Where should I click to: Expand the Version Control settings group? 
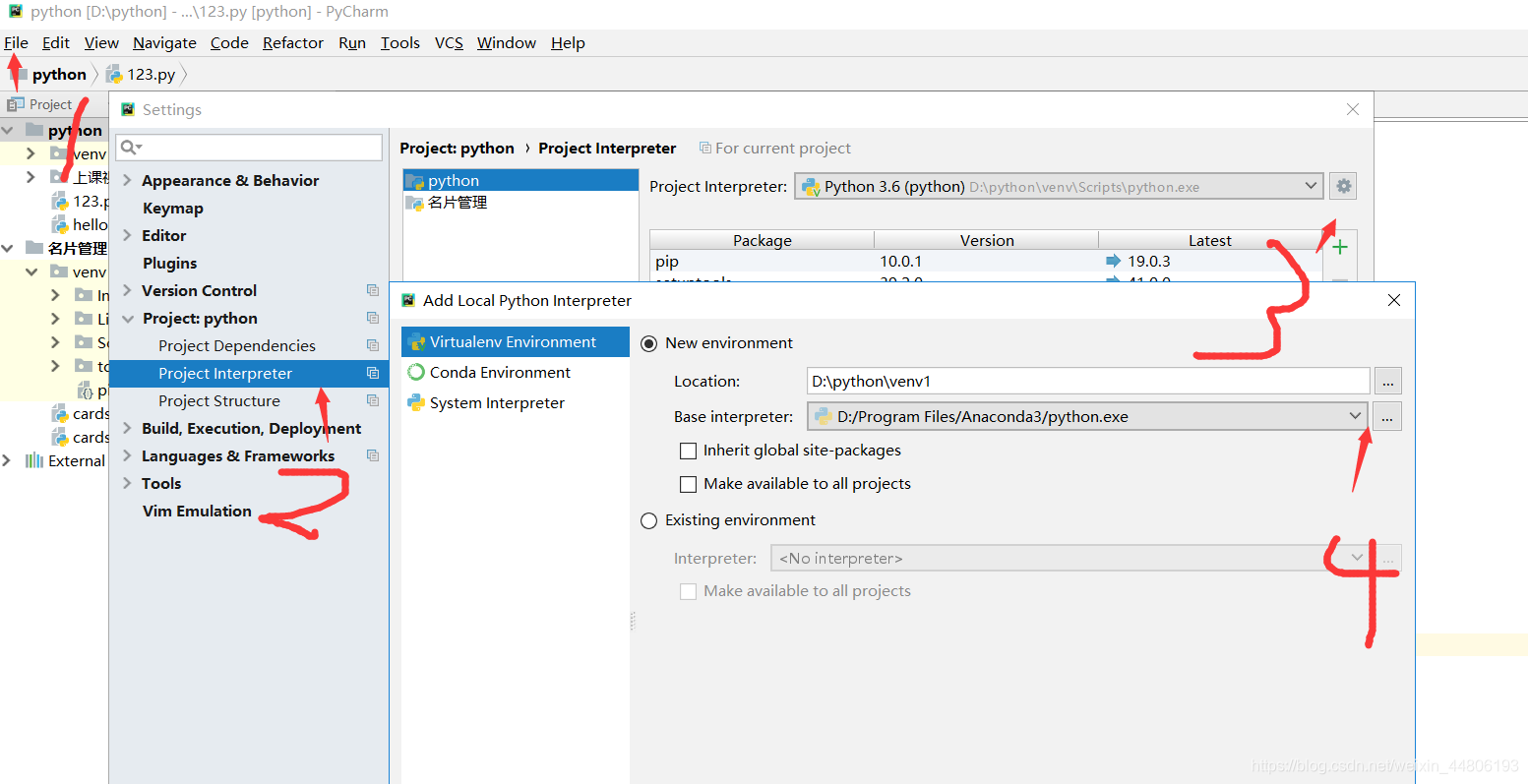tap(127, 291)
